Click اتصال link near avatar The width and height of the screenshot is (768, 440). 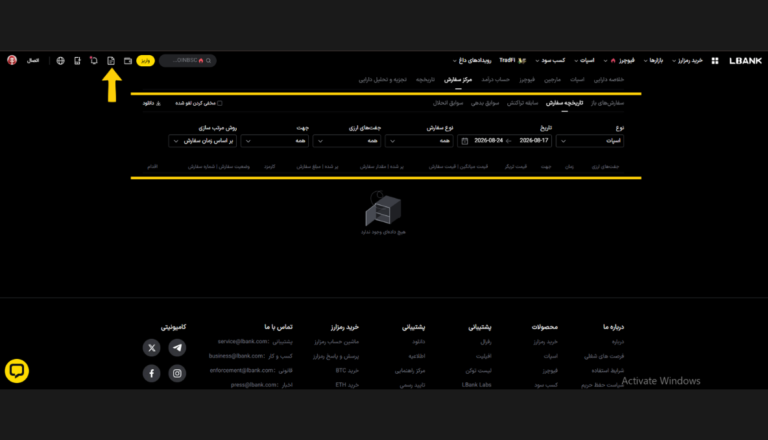(x=33, y=61)
